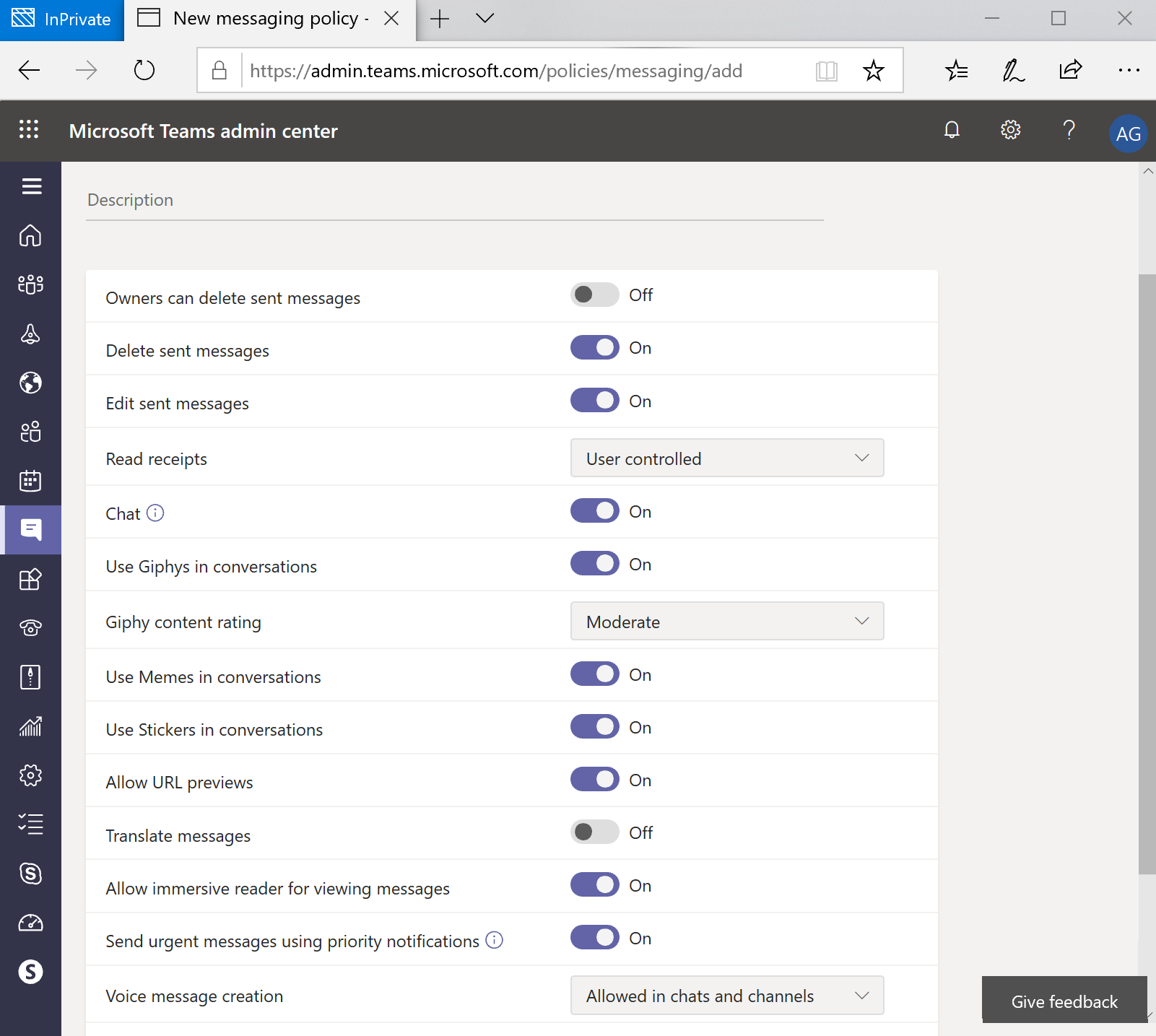Image resolution: width=1156 pixels, height=1036 pixels.
Task: Disable Use Memes in conversations
Action: (x=594, y=674)
